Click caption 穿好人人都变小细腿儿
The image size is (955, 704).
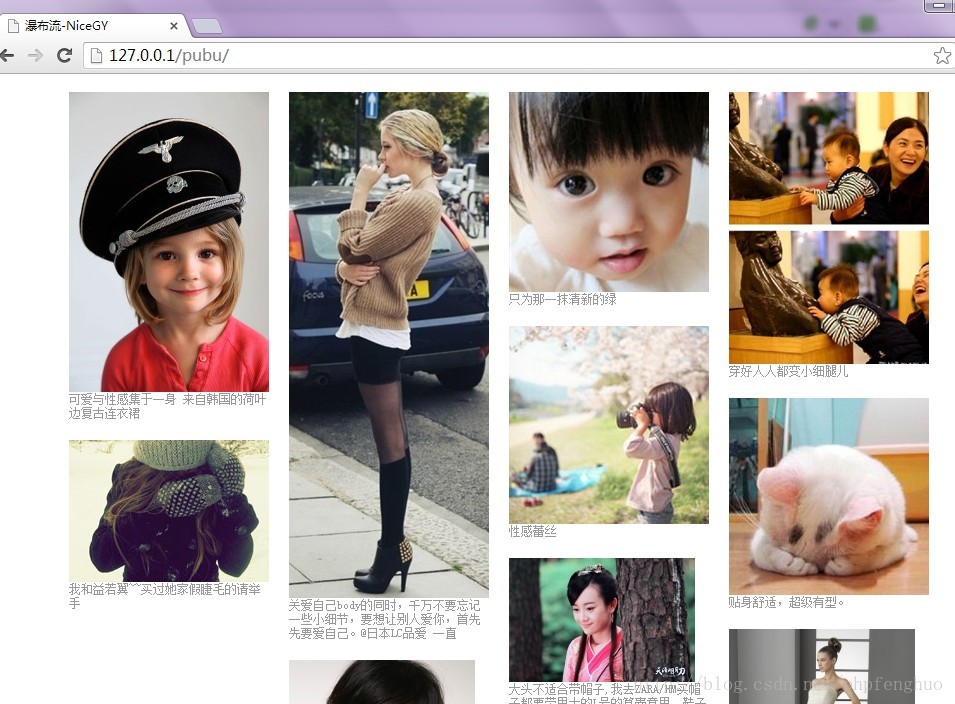789,371
